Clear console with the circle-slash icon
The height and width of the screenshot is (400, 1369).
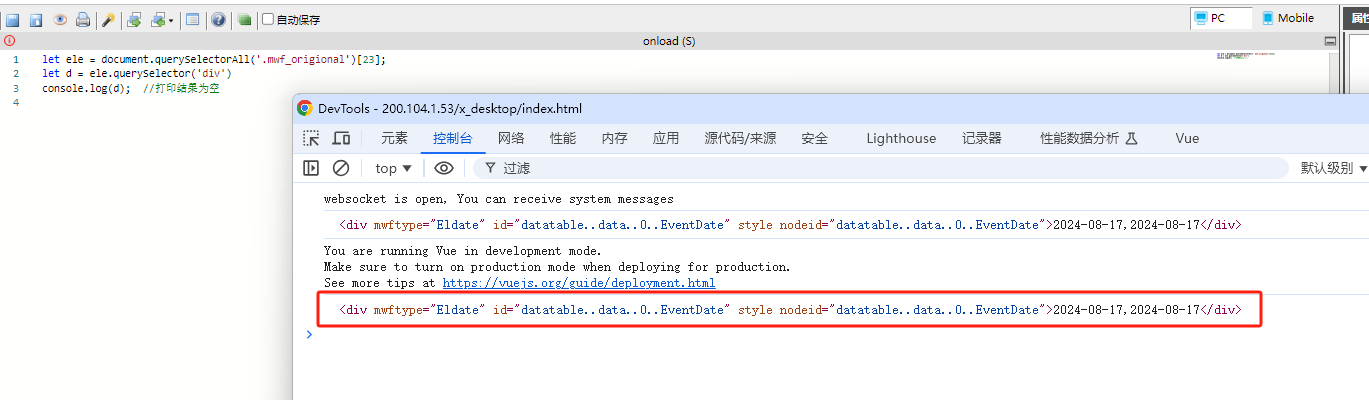point(341,168)
